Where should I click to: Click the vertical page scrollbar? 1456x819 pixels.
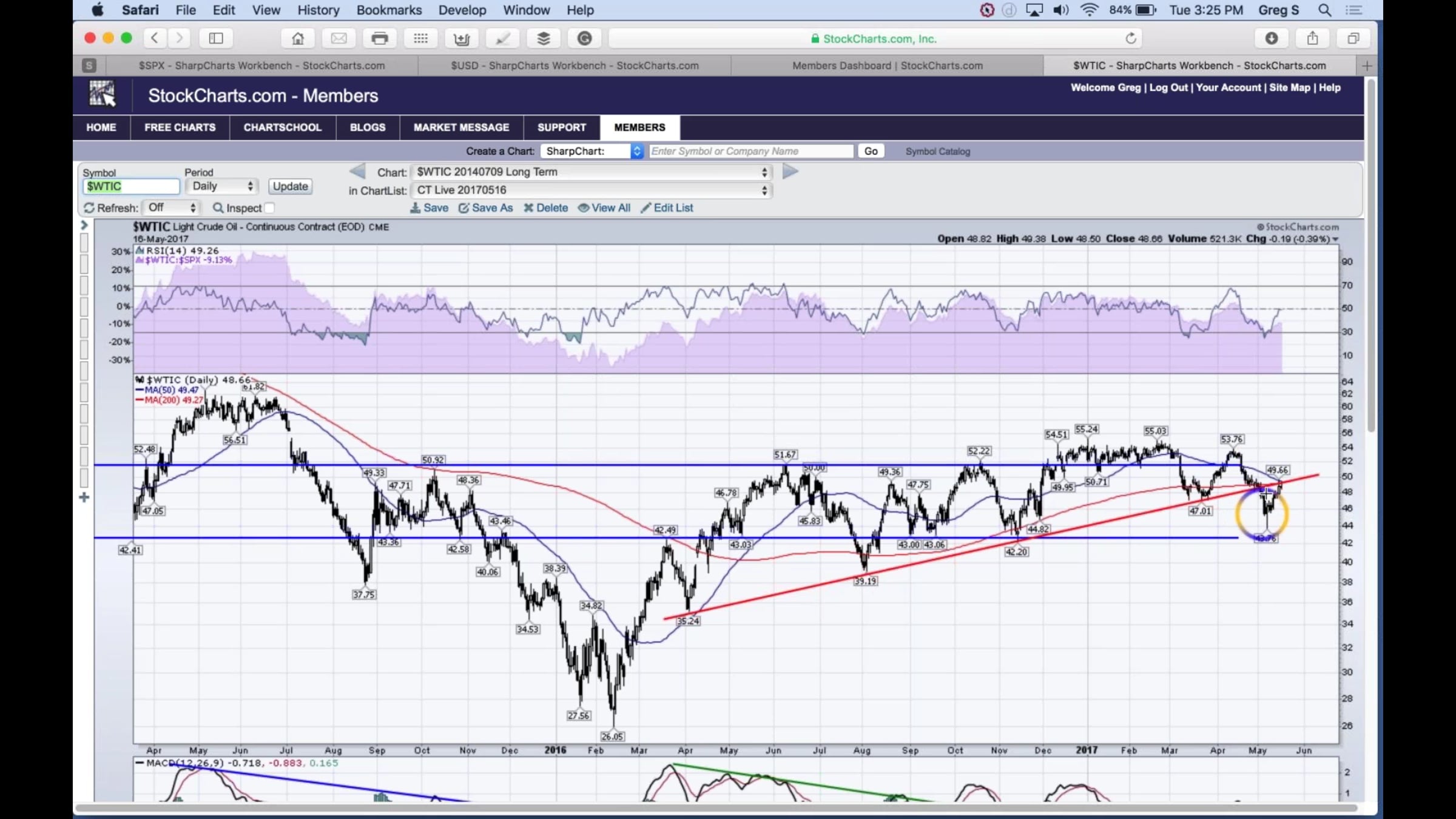(x=1371, y=255)
